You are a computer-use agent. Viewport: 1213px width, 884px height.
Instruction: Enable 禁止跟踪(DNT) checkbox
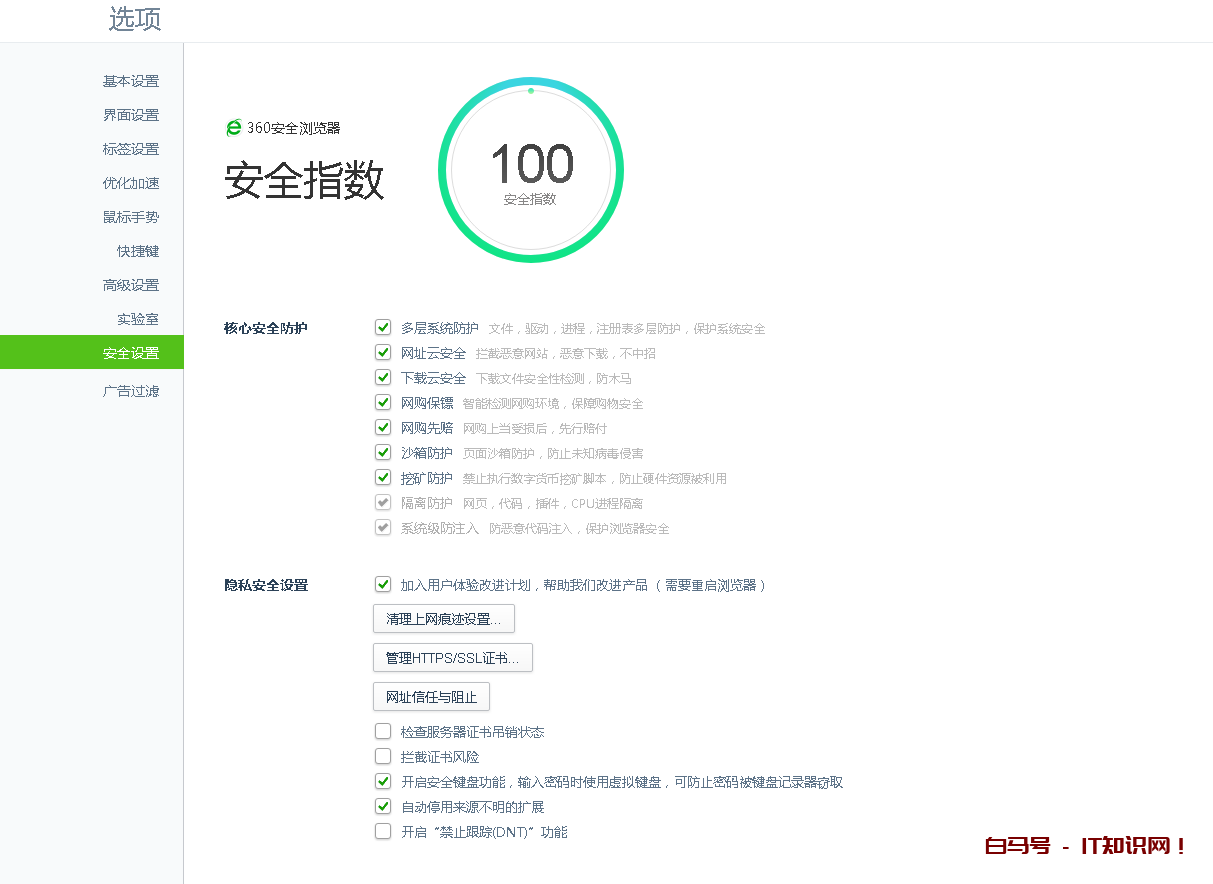click(x=383, y=832)
